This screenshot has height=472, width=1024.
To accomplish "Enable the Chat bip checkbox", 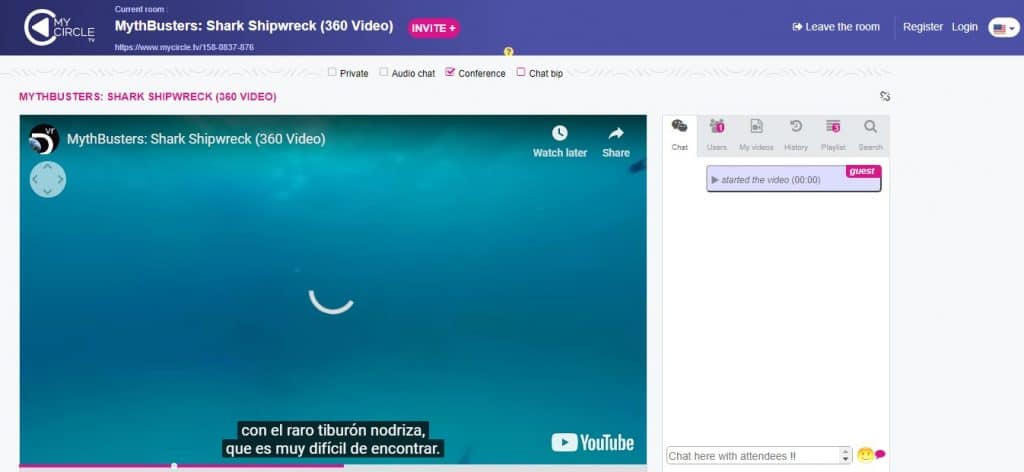I will click(x=520, y=72).
